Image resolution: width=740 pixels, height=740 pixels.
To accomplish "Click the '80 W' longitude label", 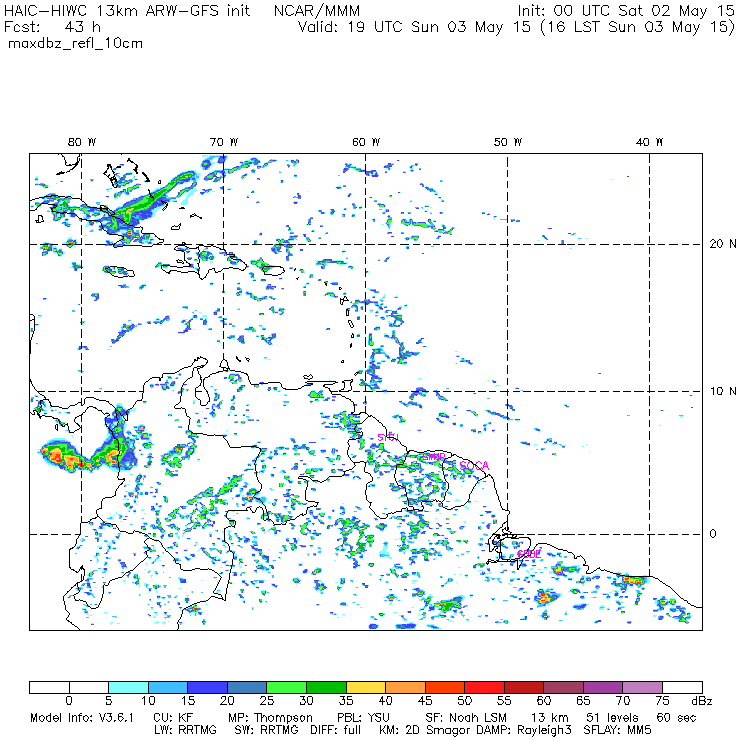I will pos(82,142).
